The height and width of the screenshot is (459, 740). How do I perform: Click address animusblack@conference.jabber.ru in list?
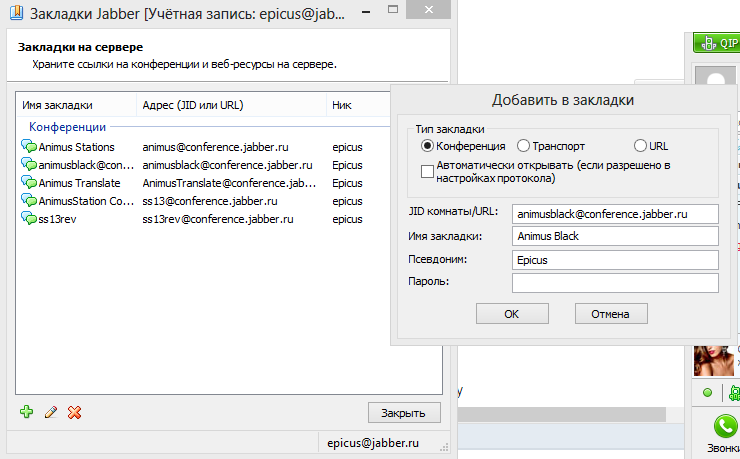point(227,165)
